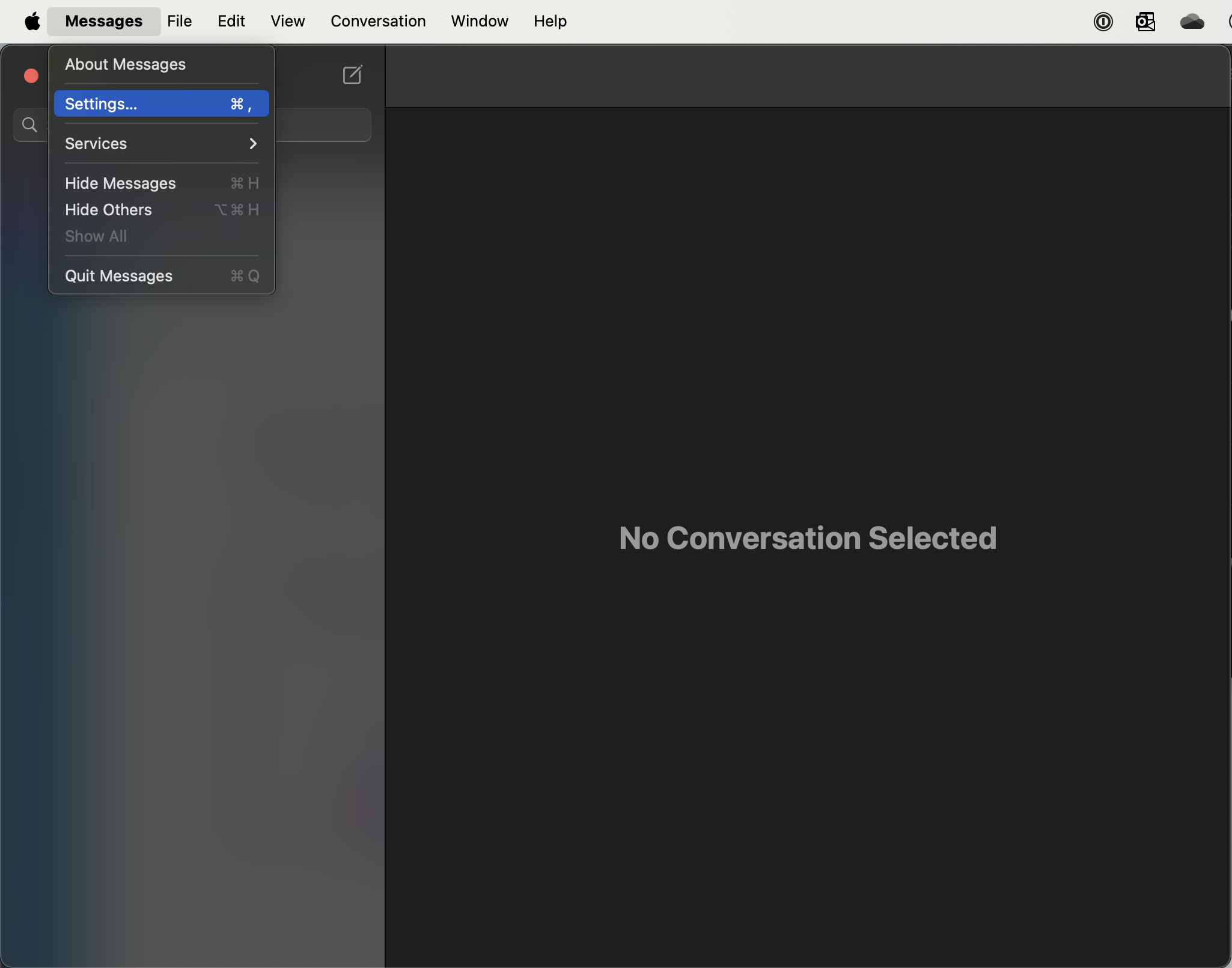This screenshot has width=1232, height=968.
Task: Expand the Services submenu
Action: tap(162, 144)
